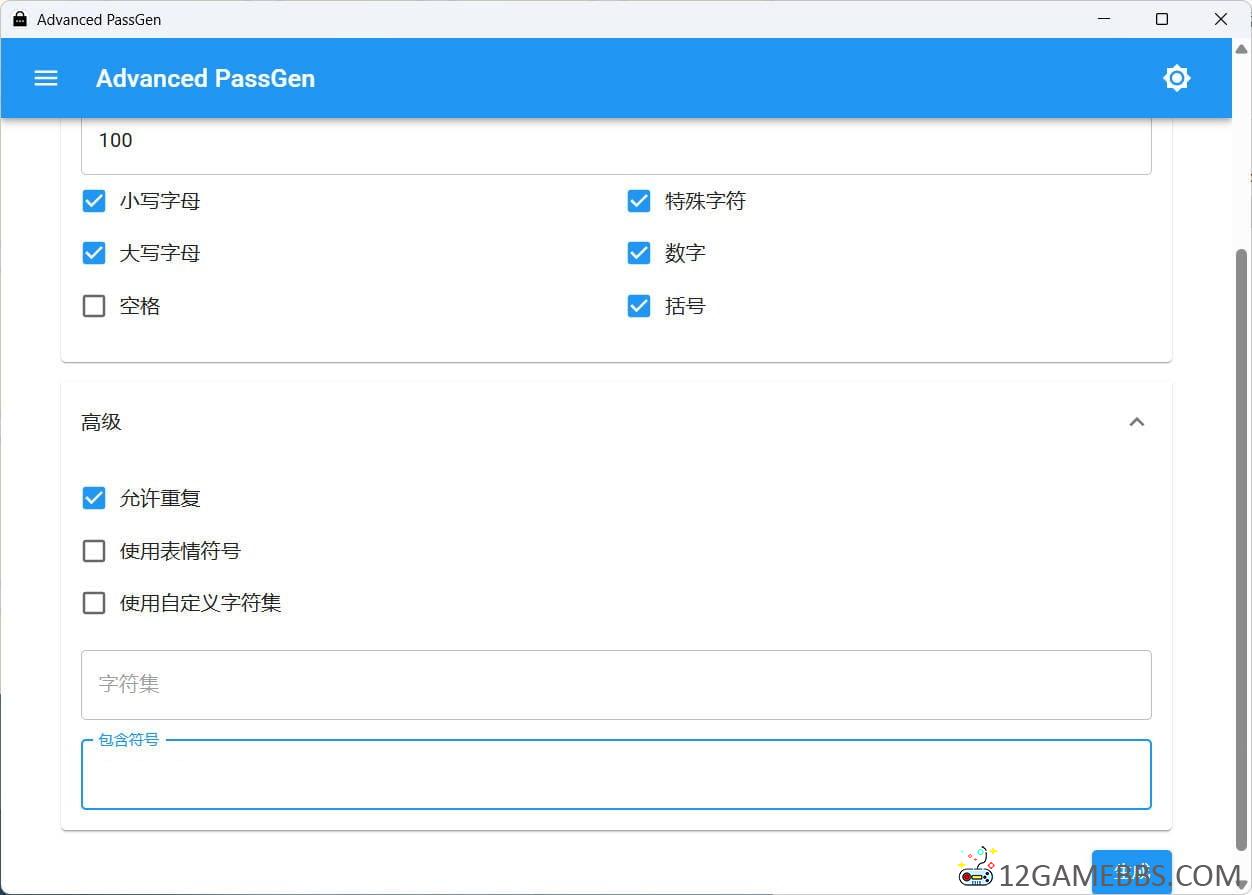The height and width of the screenshot is (895, 1252).
Task: Toggle the brightness theme icon
Action: point(1177,78)
